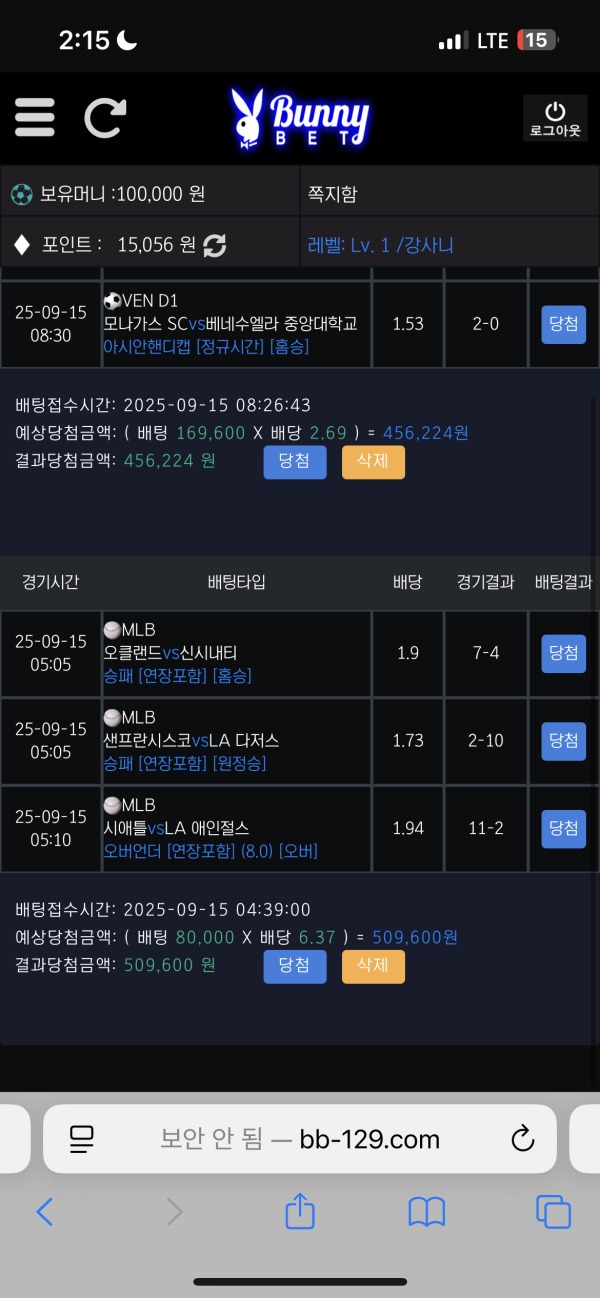Viewport: 600px width, 1298px height.
Task: Open the 레벨 Lv. 1 link
Action: pos(381,245)
